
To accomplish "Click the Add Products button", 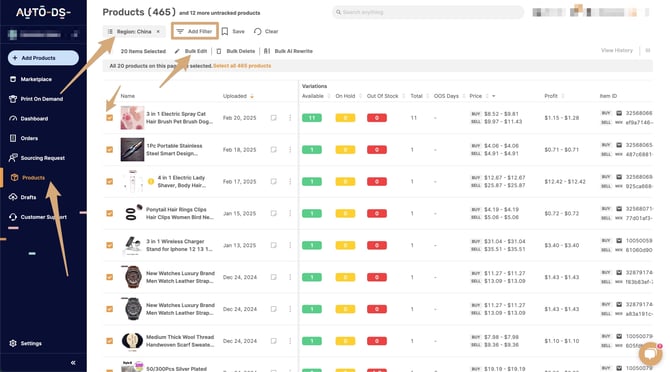I will pos(43,58).
